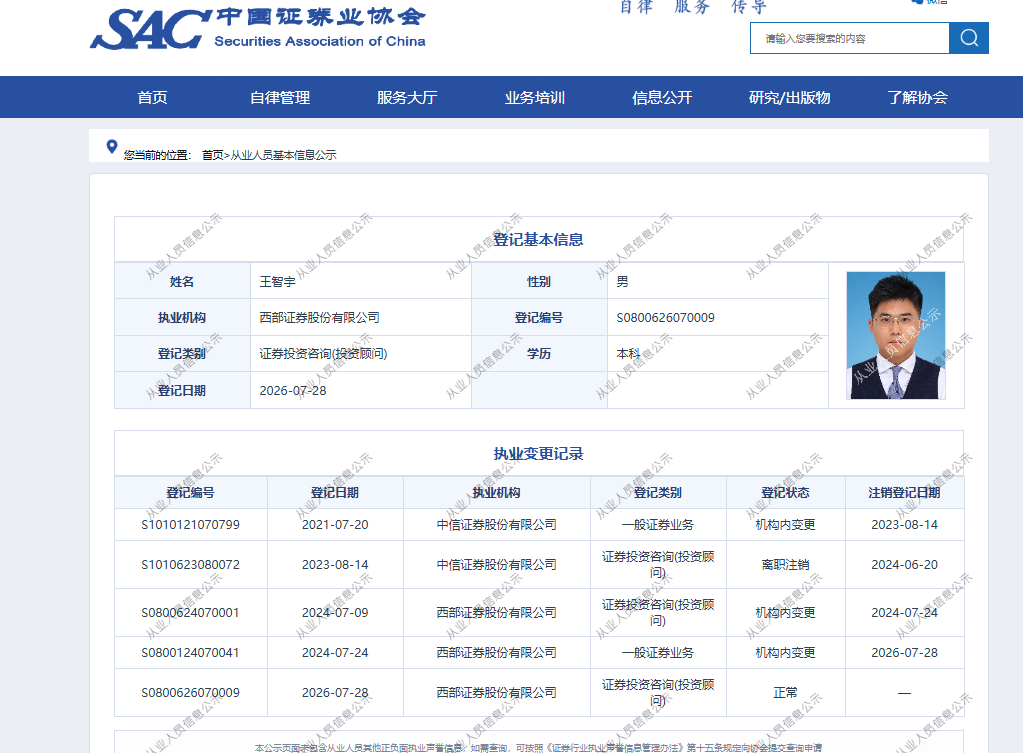
Task: Click the magnifier search button
Action: point(969,38)
